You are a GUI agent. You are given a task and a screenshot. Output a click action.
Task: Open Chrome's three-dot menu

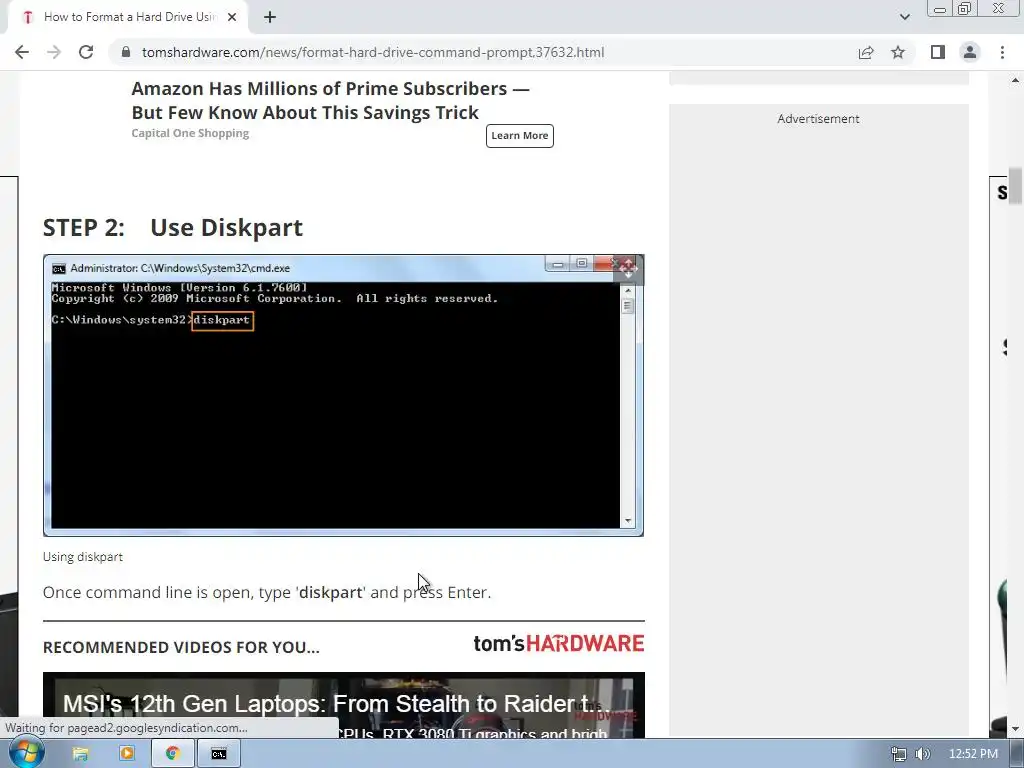1002,52
